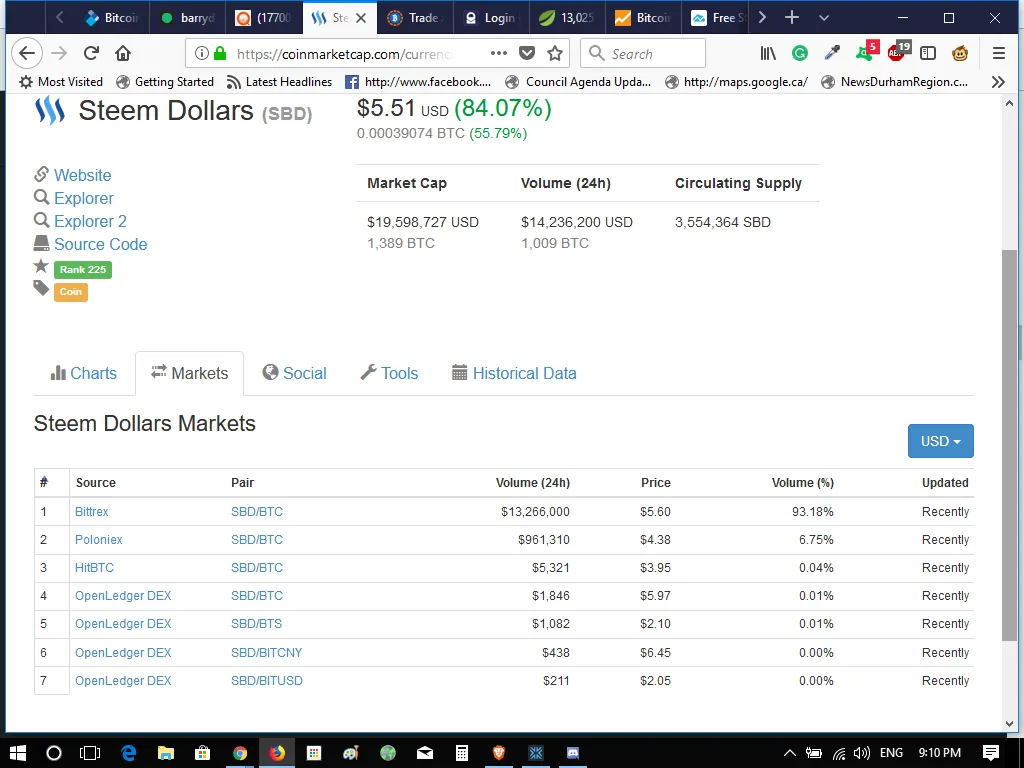Open SBD/BTS pair on OpenLedger DEX
The width and height of the screenshot is (1024, 768).
(x=257, y=624)
